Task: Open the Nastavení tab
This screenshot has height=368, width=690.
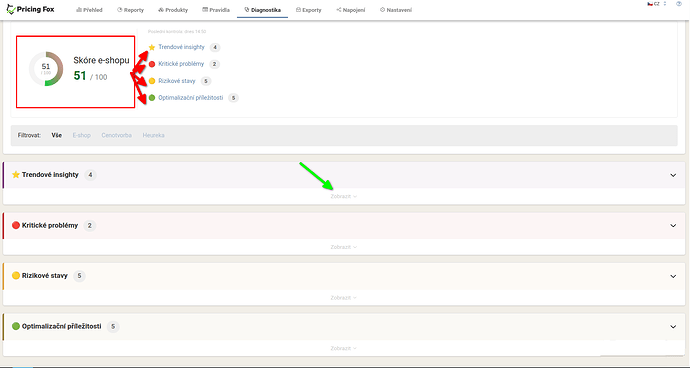Action: click(396, 10)
